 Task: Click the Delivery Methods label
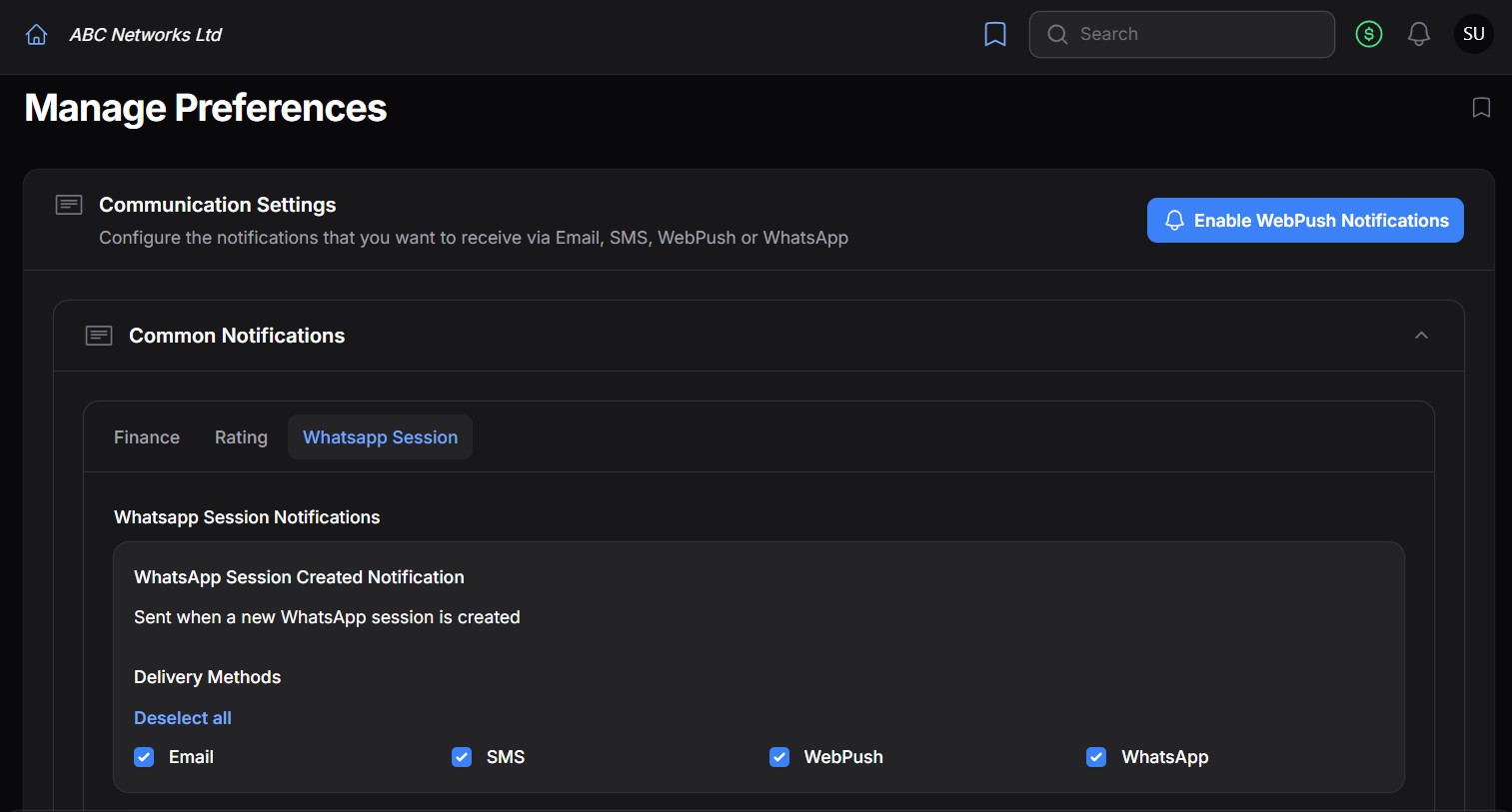click(x=208, y=677)
